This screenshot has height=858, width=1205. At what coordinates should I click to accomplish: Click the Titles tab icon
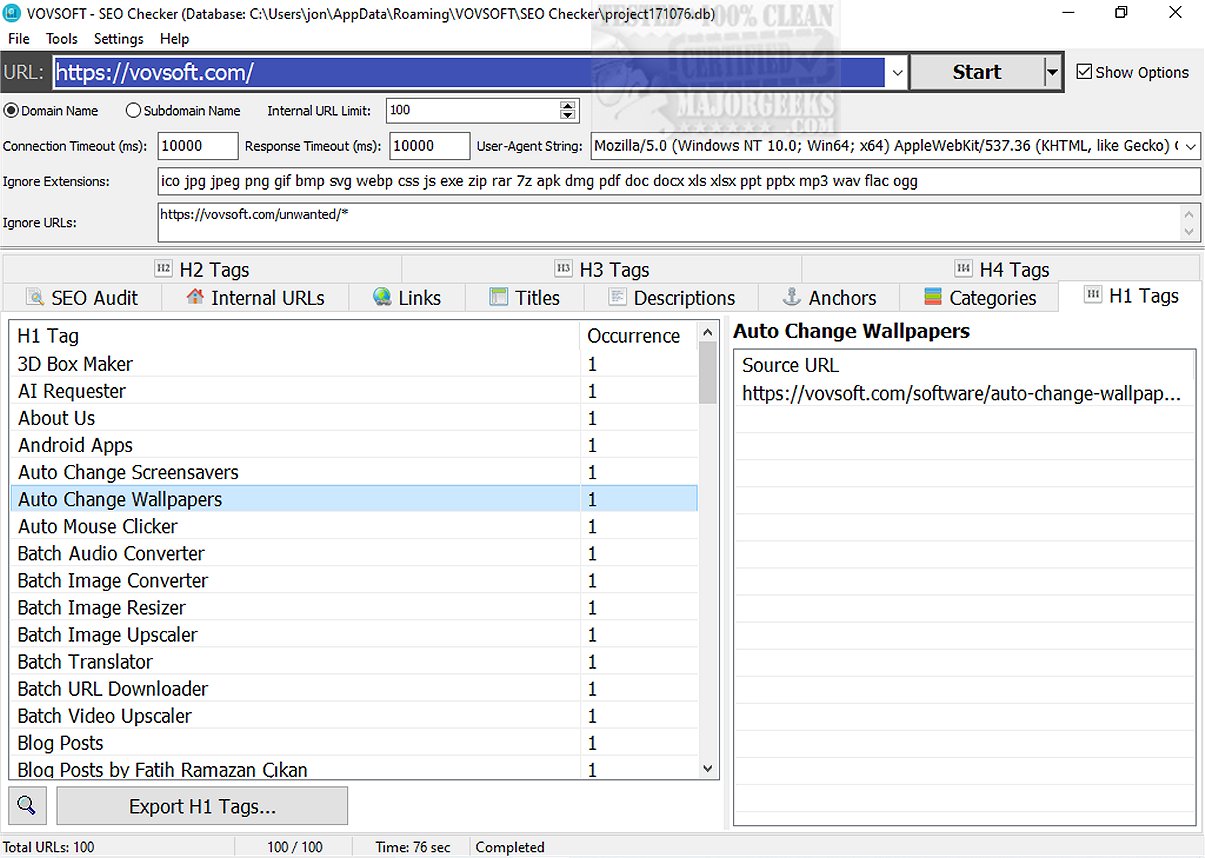pyautogui.click(x=499, y=297)
